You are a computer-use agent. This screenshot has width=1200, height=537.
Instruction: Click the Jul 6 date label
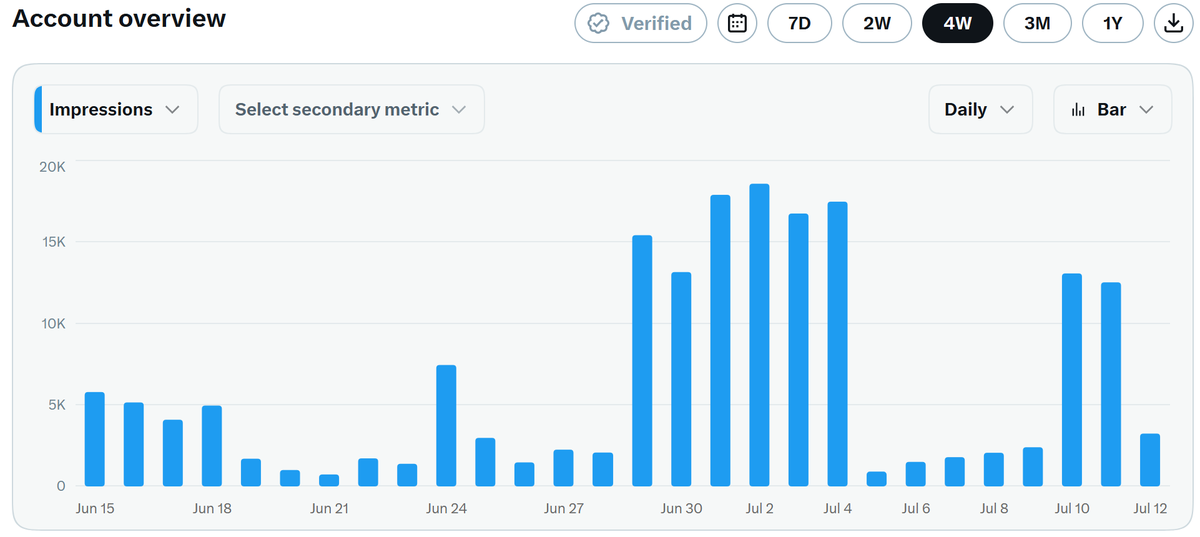tap(916, 508)
